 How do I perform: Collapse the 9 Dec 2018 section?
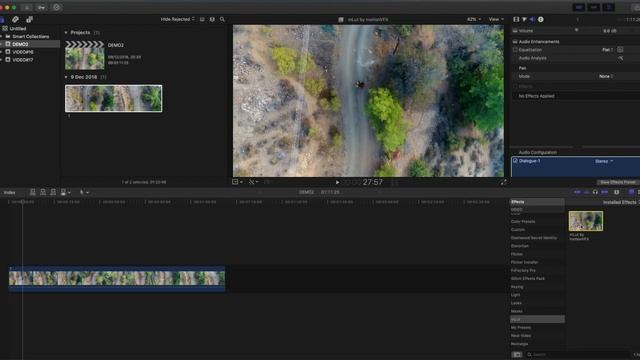tap(66, 77)
